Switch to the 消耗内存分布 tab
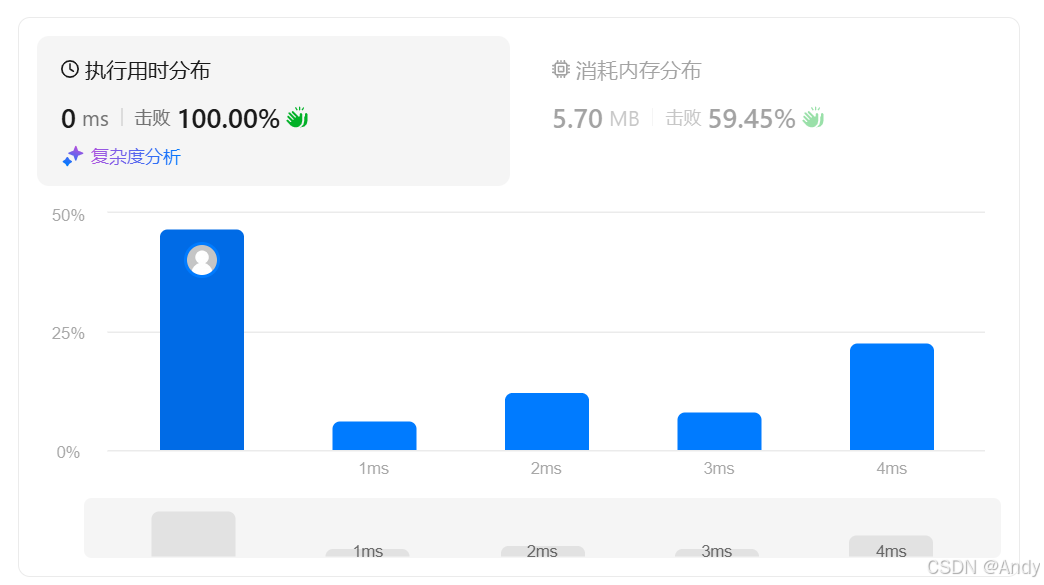The height and width of the screenshot is (585, 1044). click(x=640, y=70)
